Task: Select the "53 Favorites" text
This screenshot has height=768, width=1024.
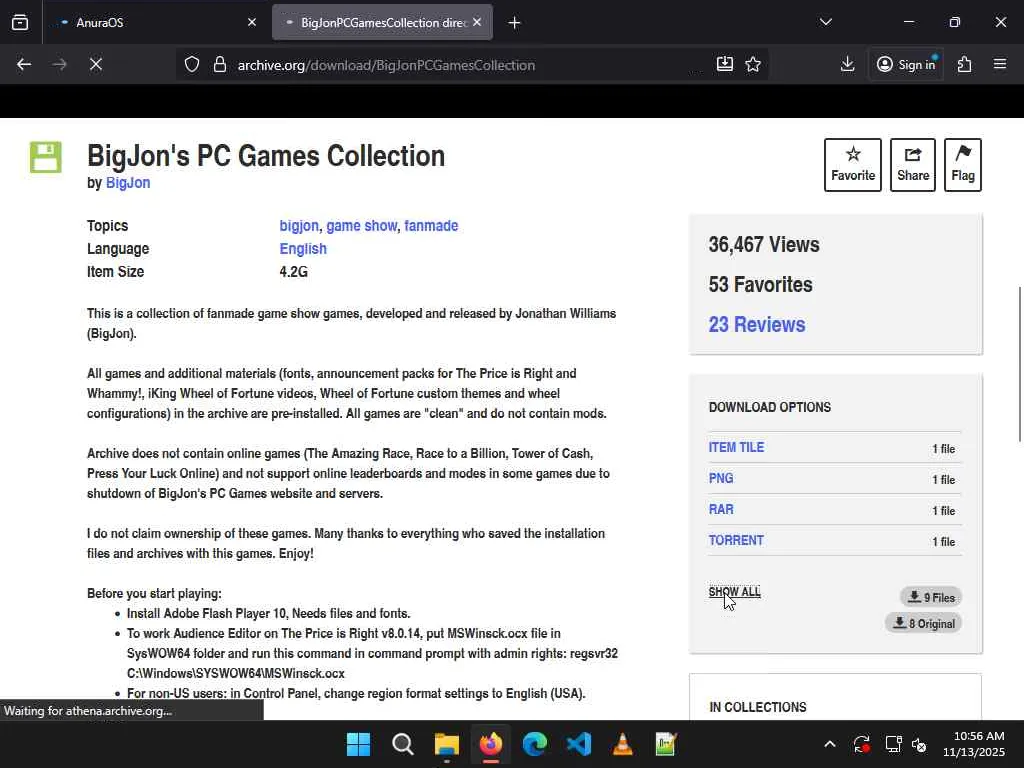Action: [x=761, y=285]
